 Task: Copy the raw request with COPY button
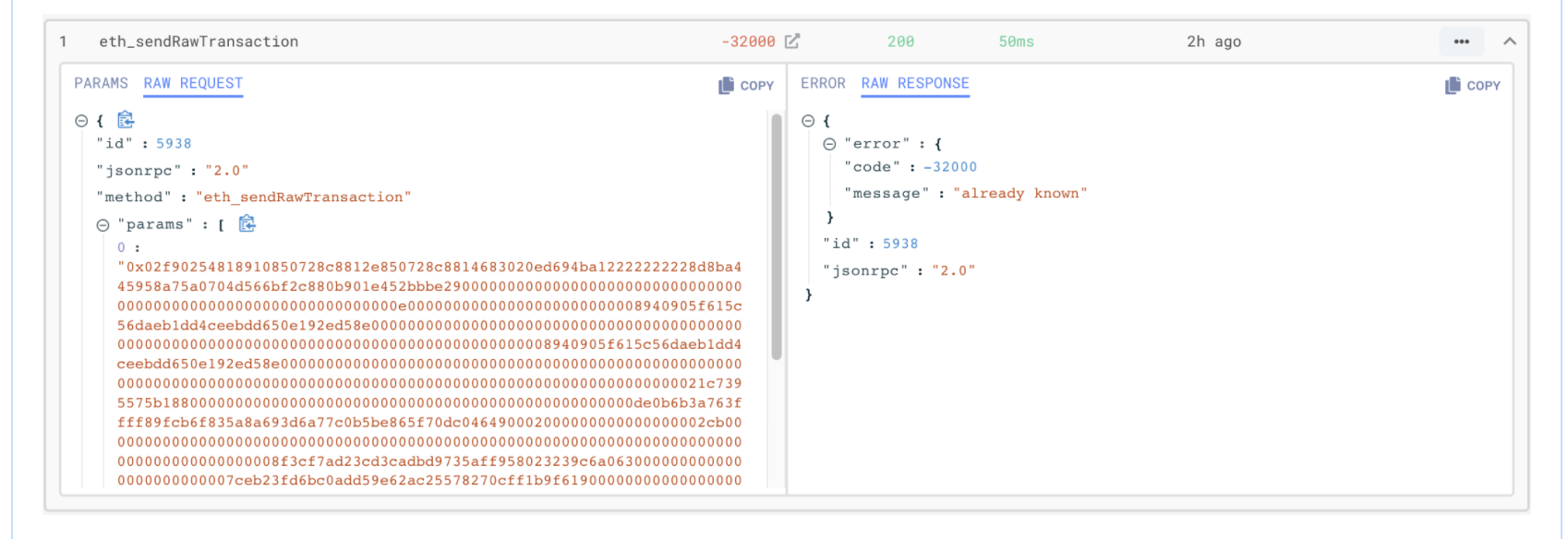pos(746,85)
